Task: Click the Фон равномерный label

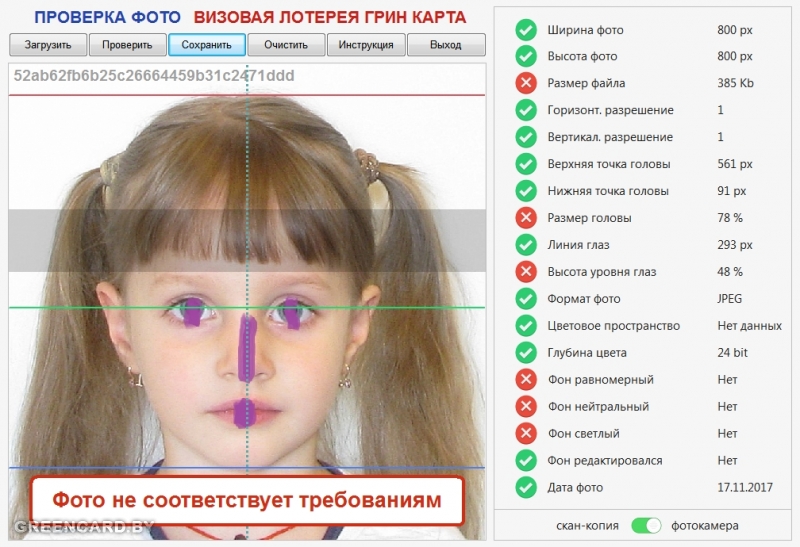Action: tap(601, 380)
